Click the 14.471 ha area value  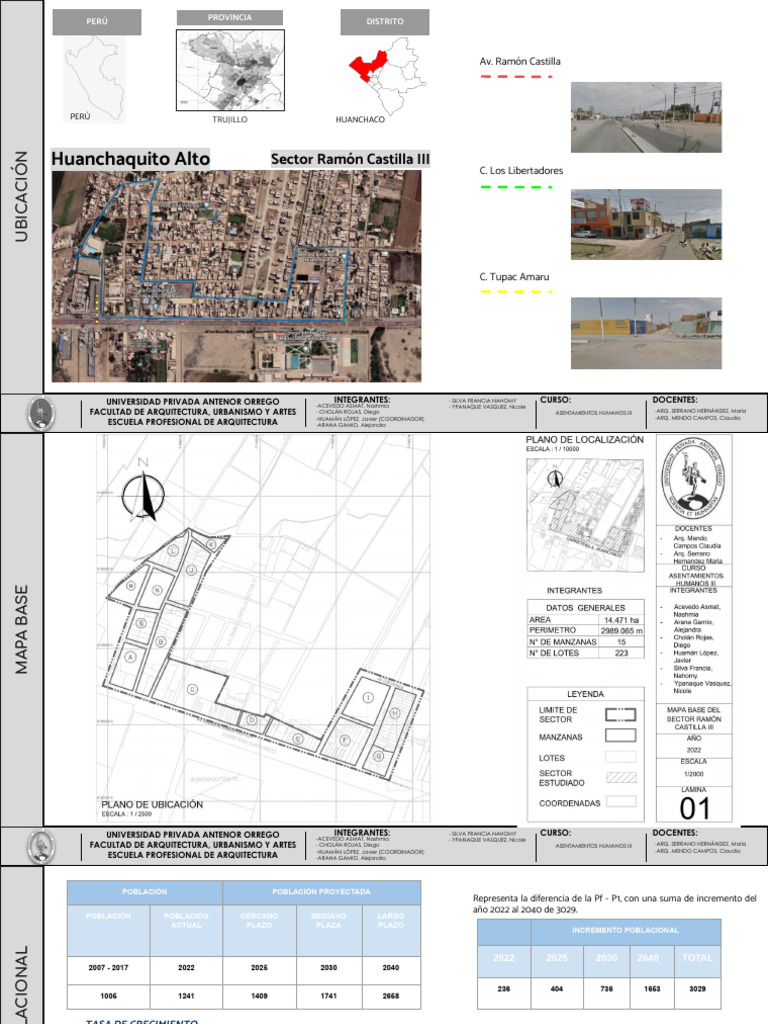[621, 620]
